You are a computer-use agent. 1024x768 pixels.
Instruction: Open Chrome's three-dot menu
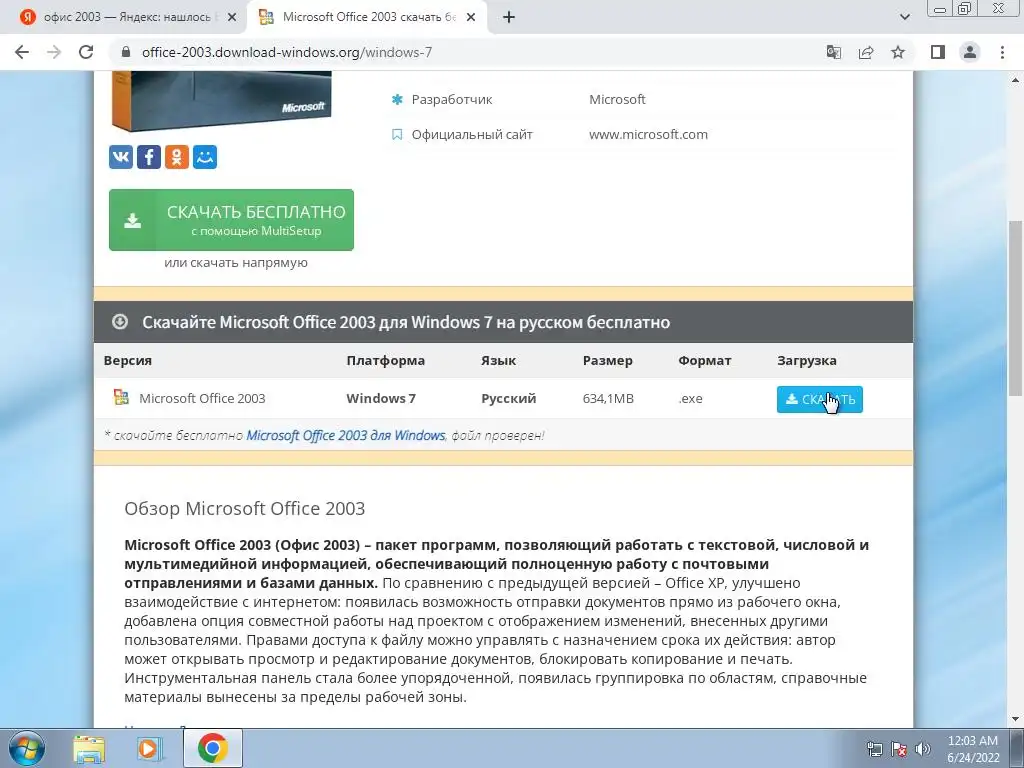click(1002, 52)
